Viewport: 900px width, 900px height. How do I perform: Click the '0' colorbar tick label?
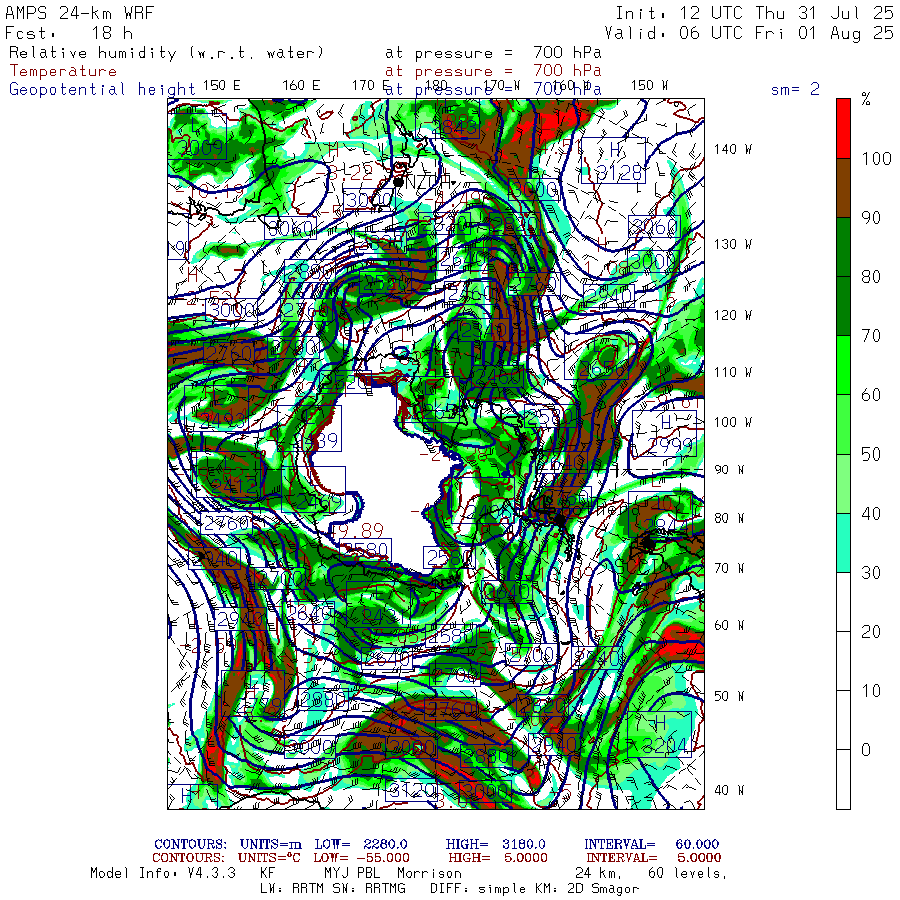click(x=866, y=750)
